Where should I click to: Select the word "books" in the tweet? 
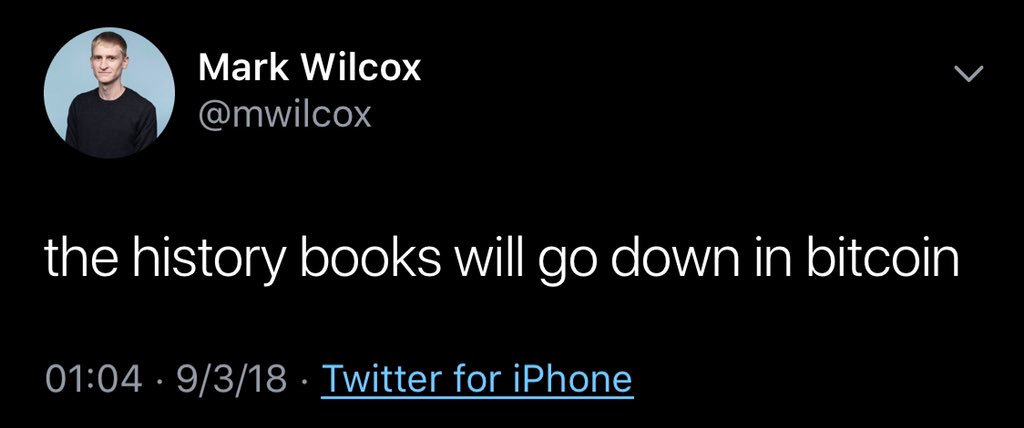[372, 258]
